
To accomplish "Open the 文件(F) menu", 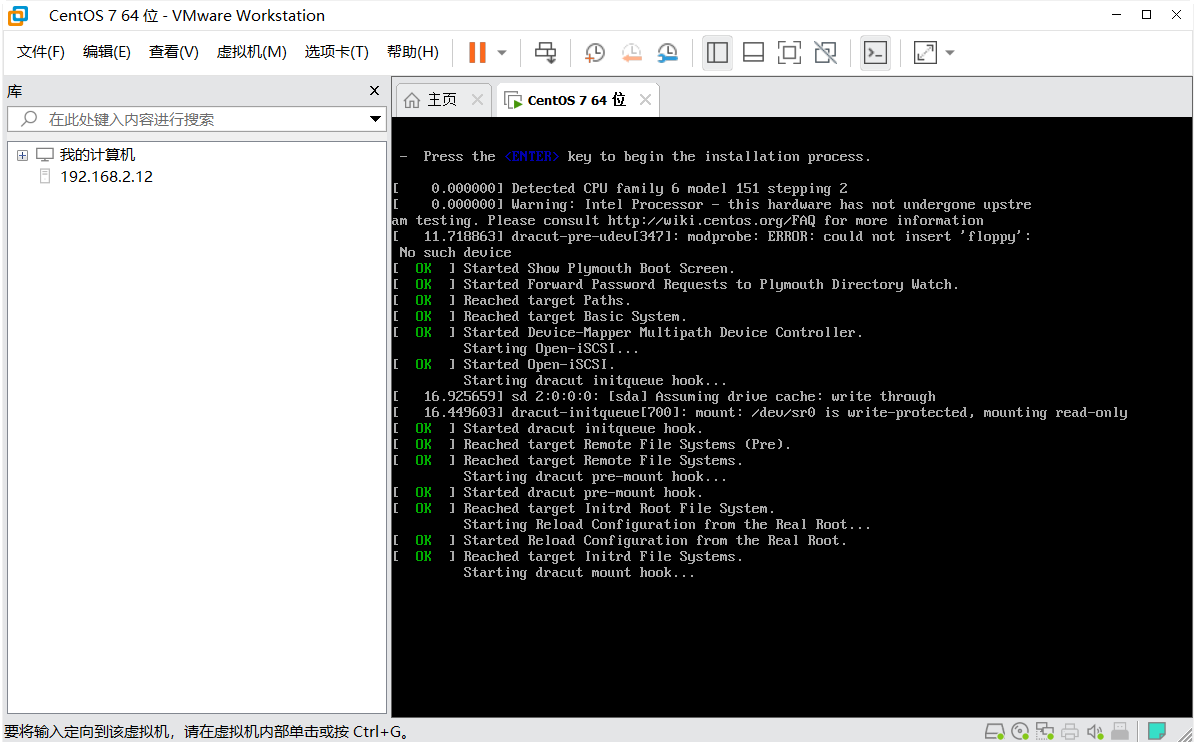I will pyautogui.click(x=41, y=52).
